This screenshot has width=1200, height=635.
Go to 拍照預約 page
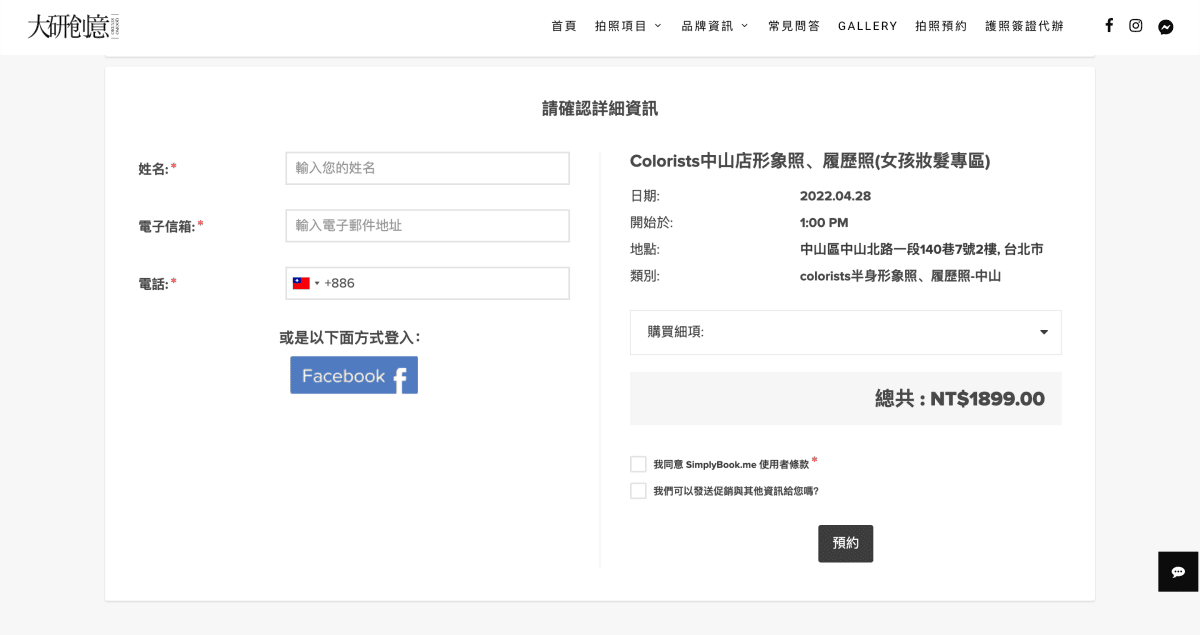[x=941, y=26]
